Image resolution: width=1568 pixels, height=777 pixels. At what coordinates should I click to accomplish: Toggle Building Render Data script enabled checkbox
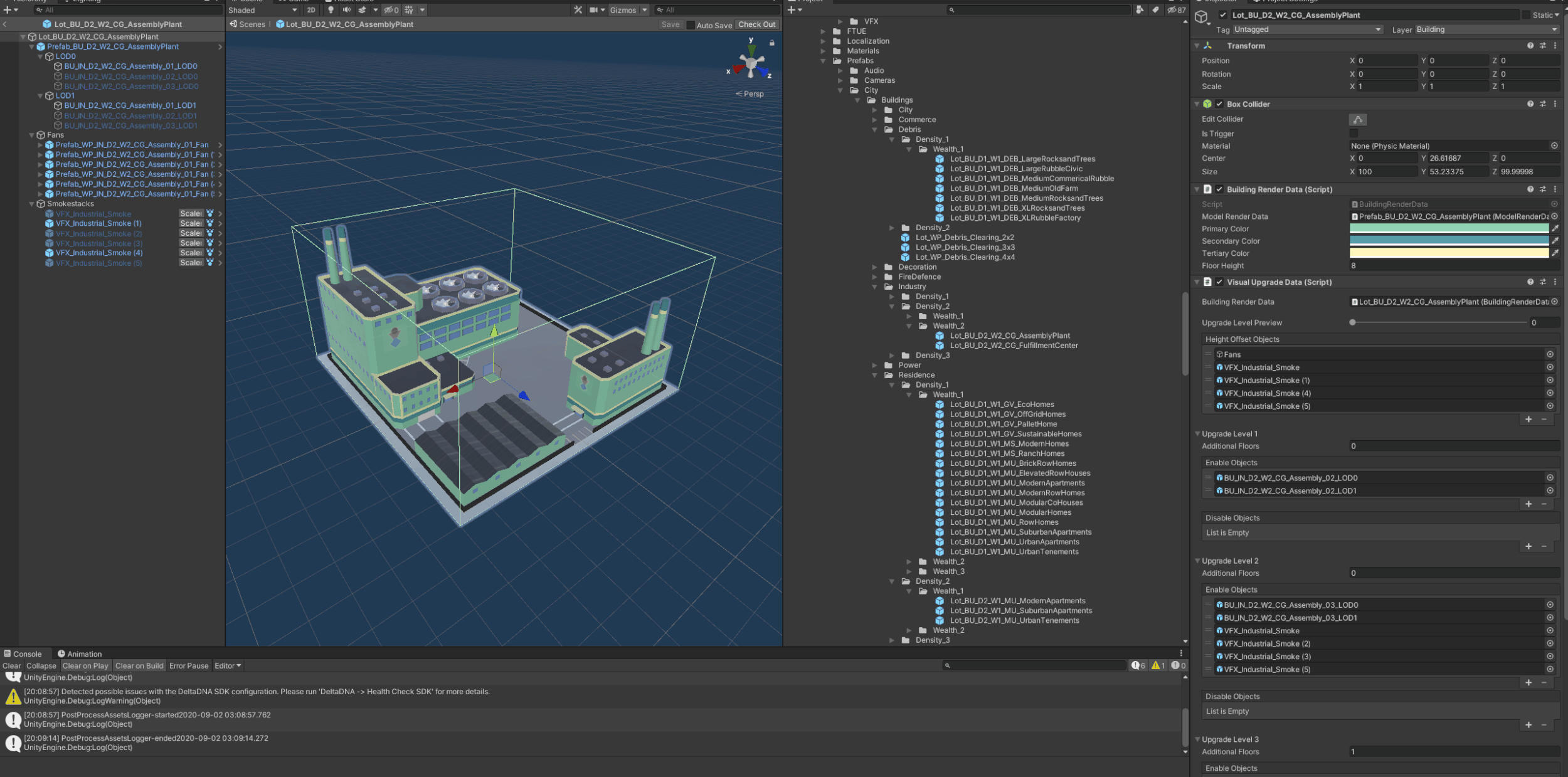1219,189
